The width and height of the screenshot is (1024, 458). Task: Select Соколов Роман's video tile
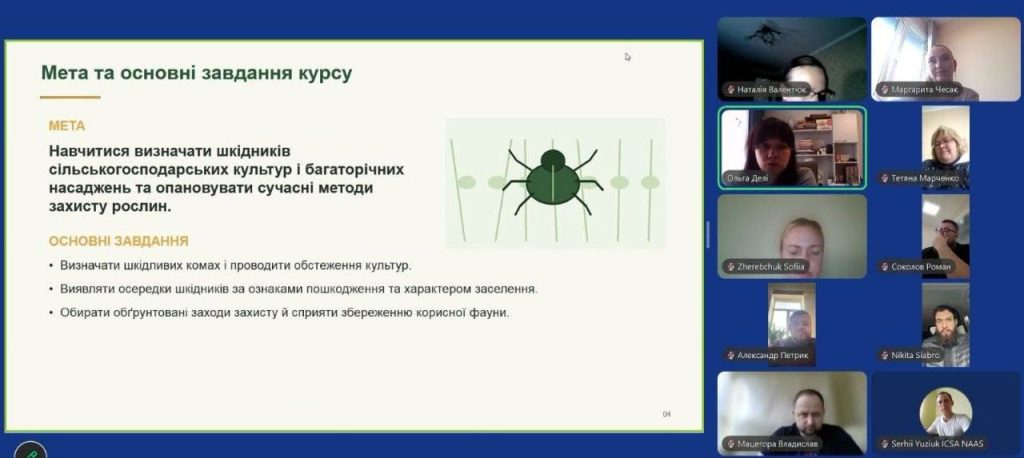(945, 237)
